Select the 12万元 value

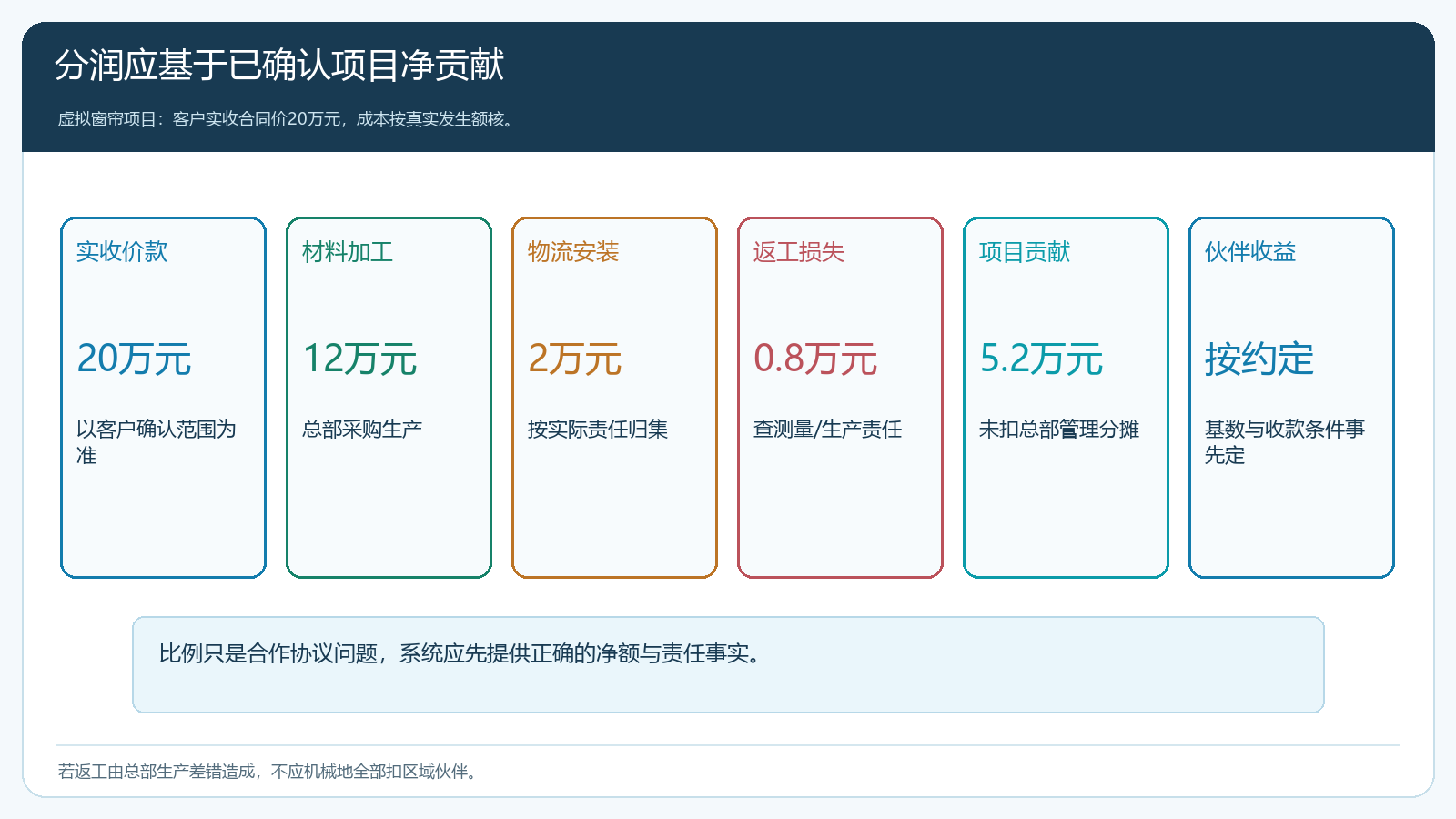pos(359,359)
